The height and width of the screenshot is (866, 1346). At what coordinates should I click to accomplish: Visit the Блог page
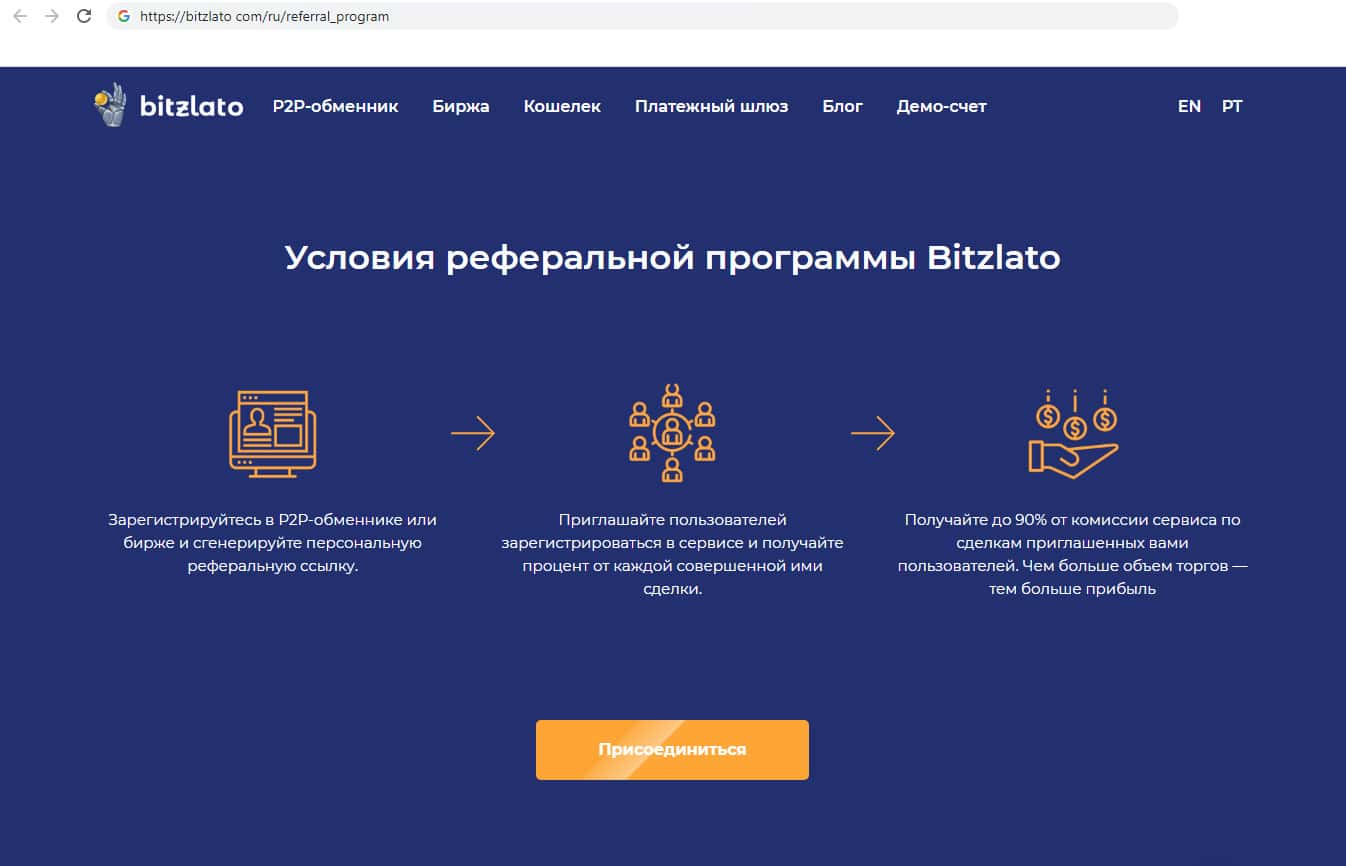[842, 106]
